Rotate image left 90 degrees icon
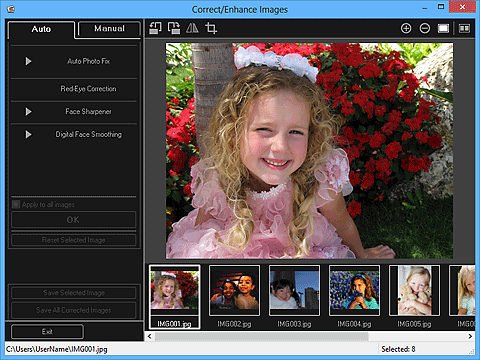 click(x=155, y=28)
